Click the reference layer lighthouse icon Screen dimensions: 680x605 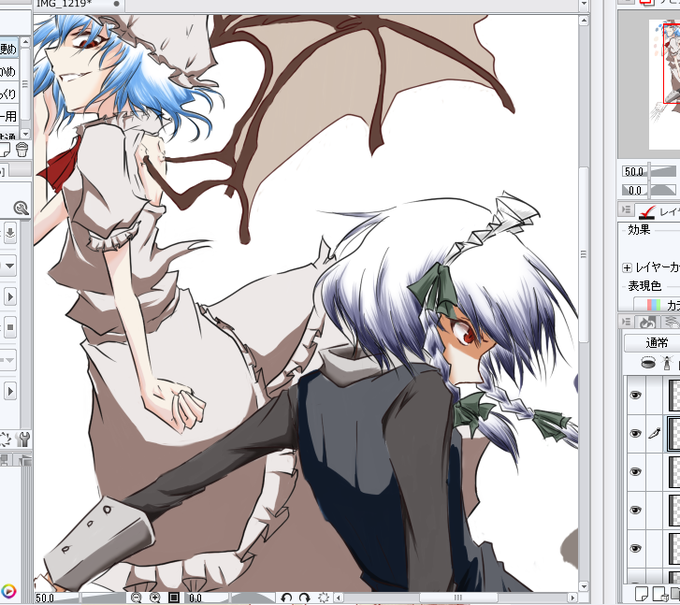(667, 363)
